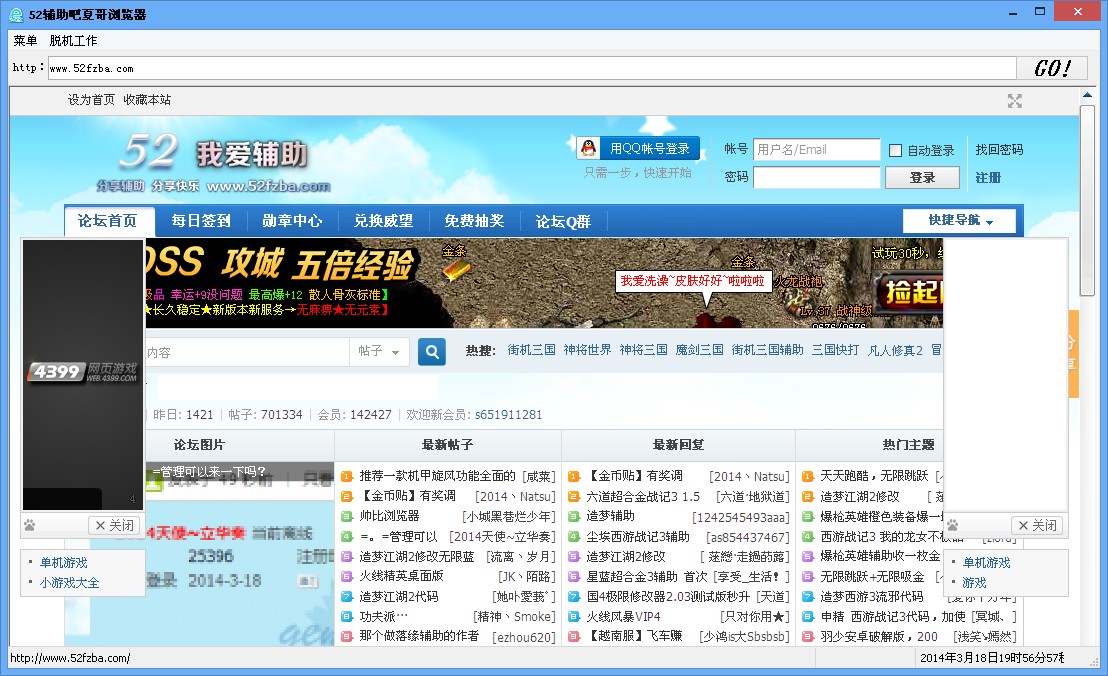Click rank 3 icon beside 帅比浏览器
1108x676 pixels.
(346, 516)
